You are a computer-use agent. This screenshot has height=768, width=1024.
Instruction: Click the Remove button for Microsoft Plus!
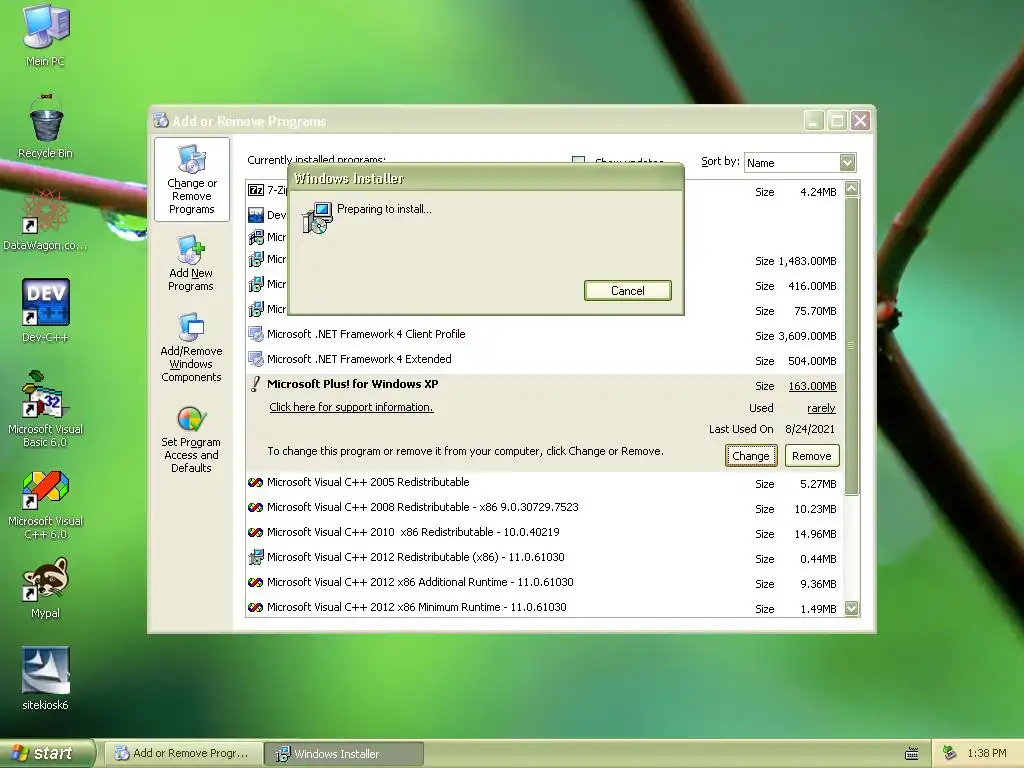(x=812, y=456)
